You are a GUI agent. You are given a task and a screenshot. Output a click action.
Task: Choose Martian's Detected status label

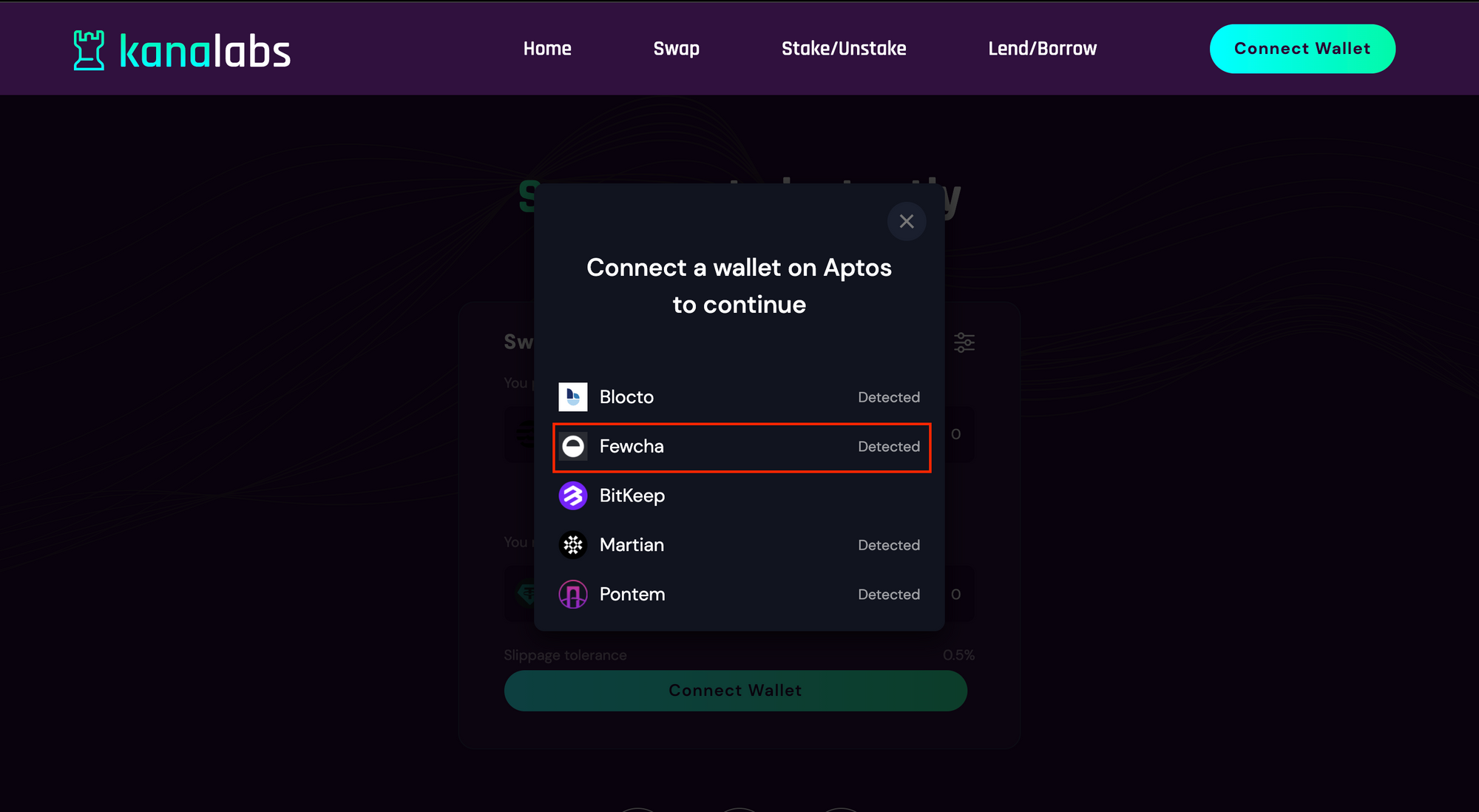[889, 545]
